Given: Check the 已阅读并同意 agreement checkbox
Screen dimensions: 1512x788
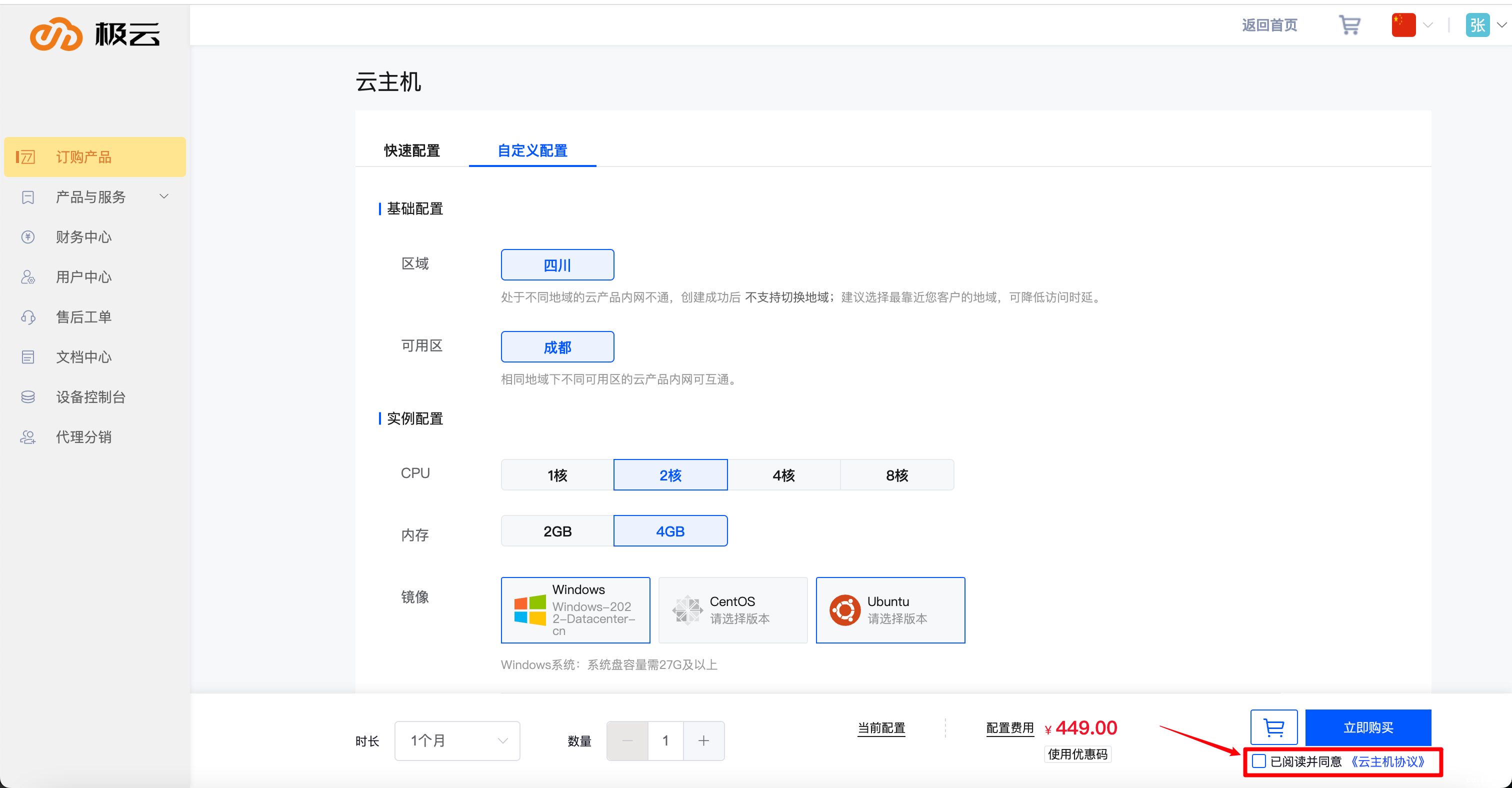Looking at the screenshot, I should (x=1258, y=761).
